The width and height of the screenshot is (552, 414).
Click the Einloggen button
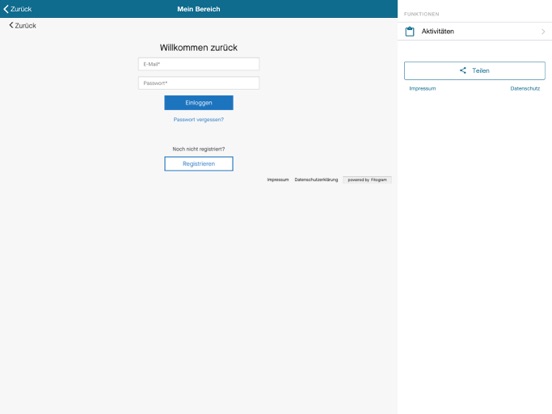(199, 103)
